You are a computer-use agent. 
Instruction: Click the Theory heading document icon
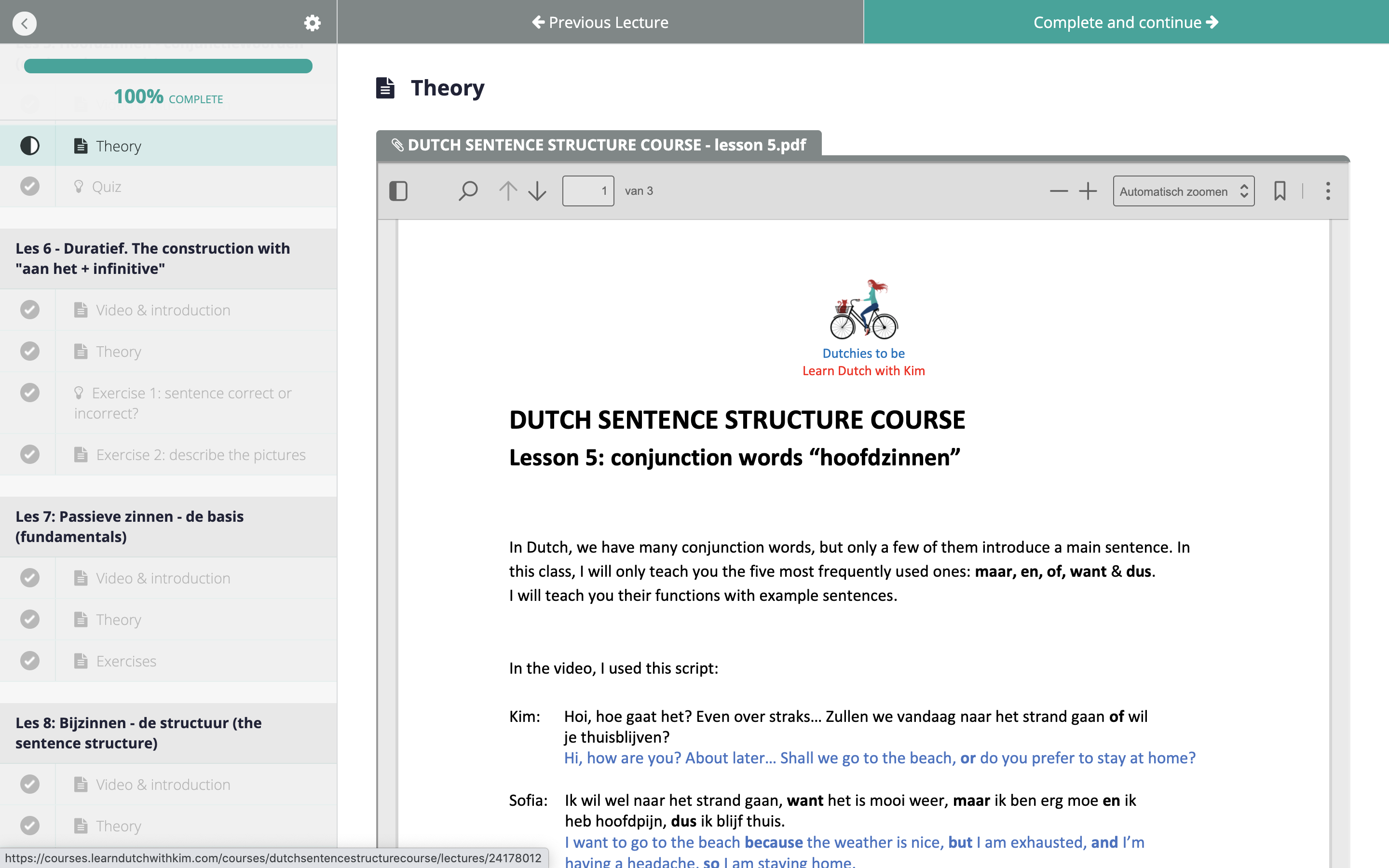385,88
